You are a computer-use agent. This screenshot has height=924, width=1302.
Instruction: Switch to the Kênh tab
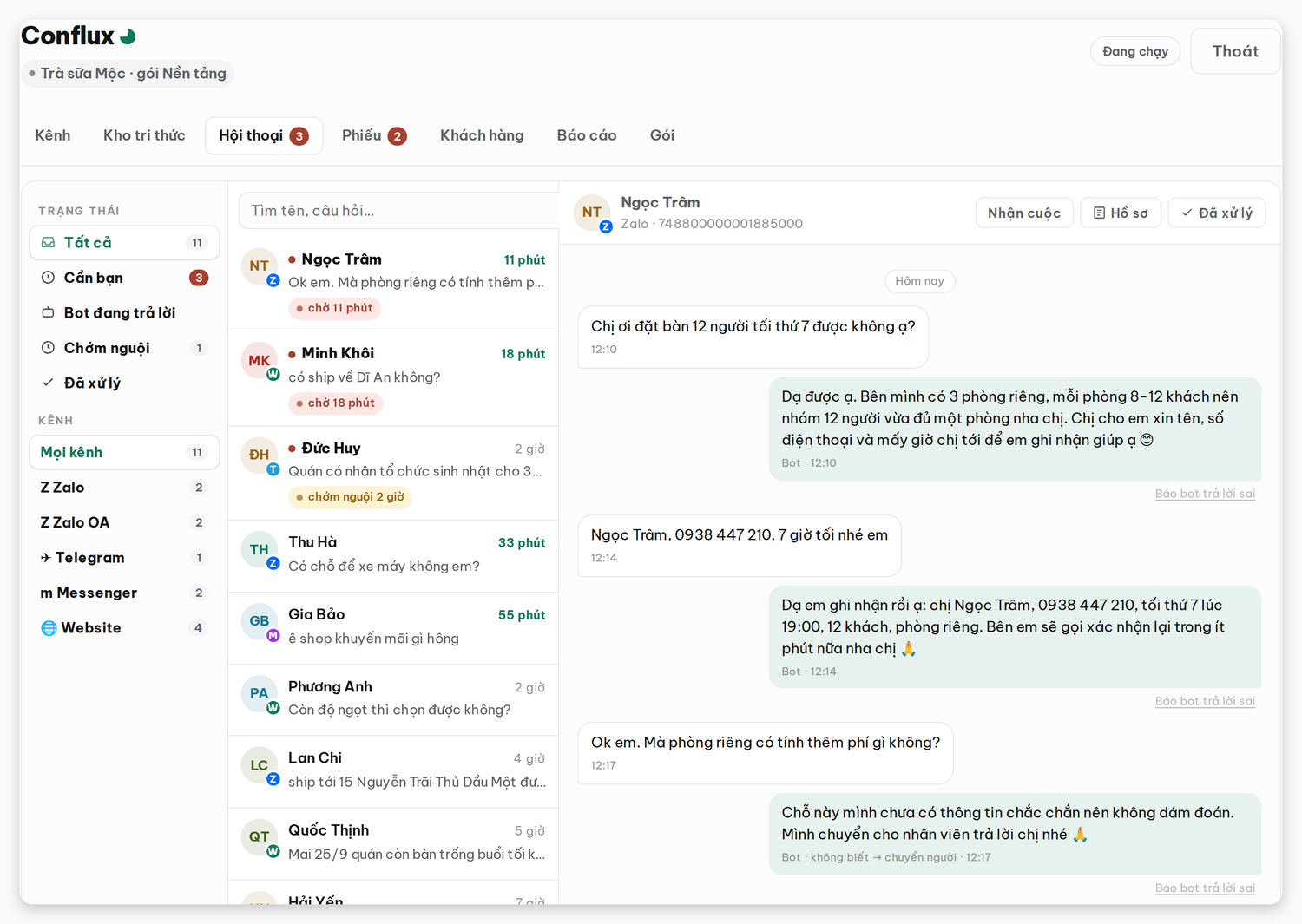pyautogui.click(x=53, y=135)
